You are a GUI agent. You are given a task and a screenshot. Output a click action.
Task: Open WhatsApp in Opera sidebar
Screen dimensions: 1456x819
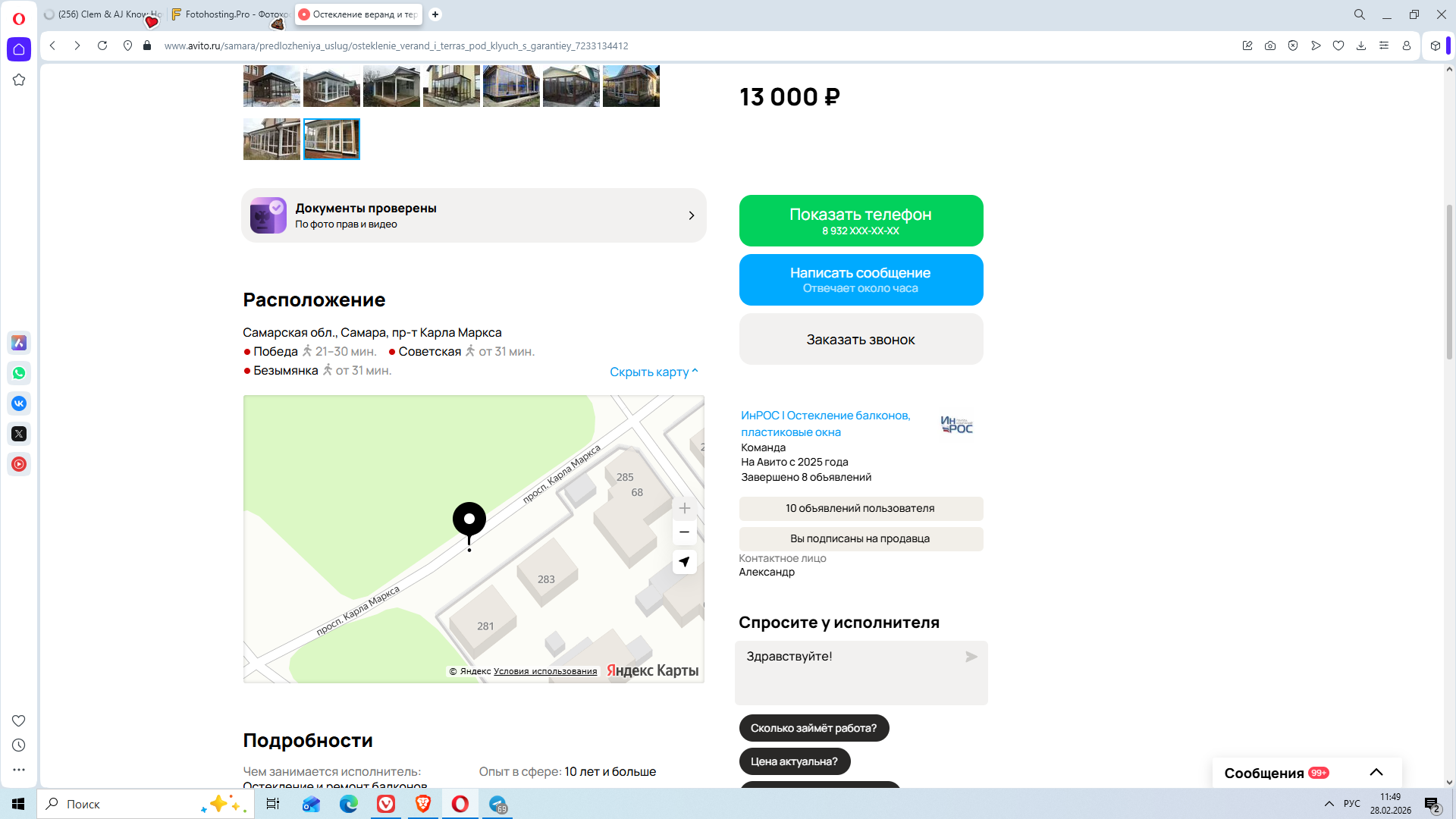19,373
